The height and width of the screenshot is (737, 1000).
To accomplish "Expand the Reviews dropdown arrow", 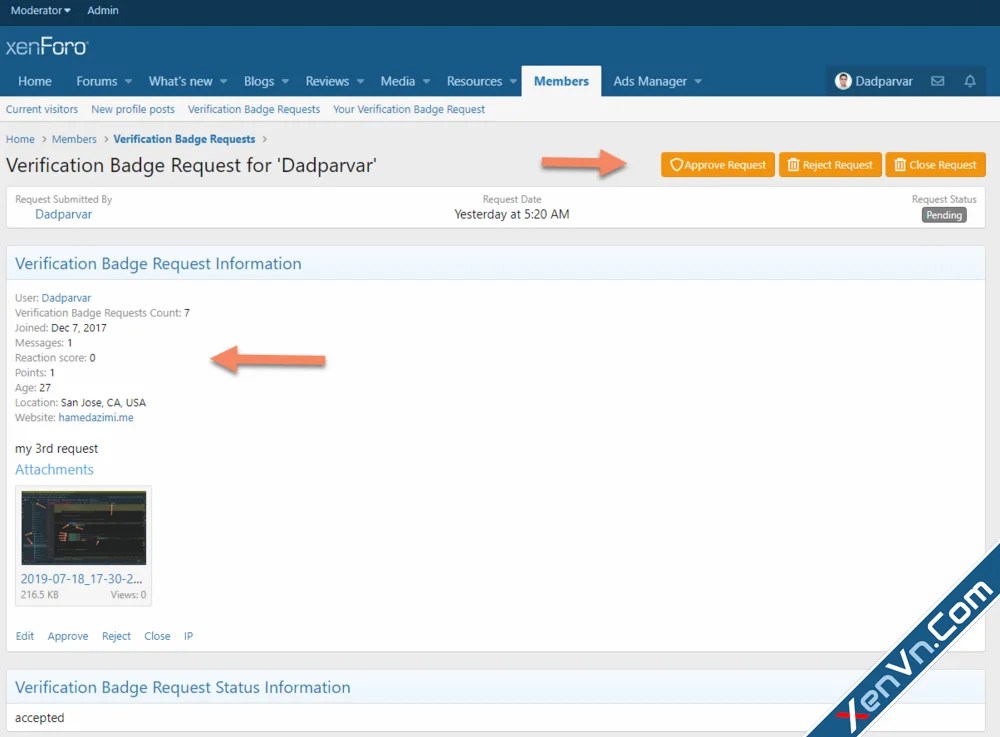I will [360, 82].
